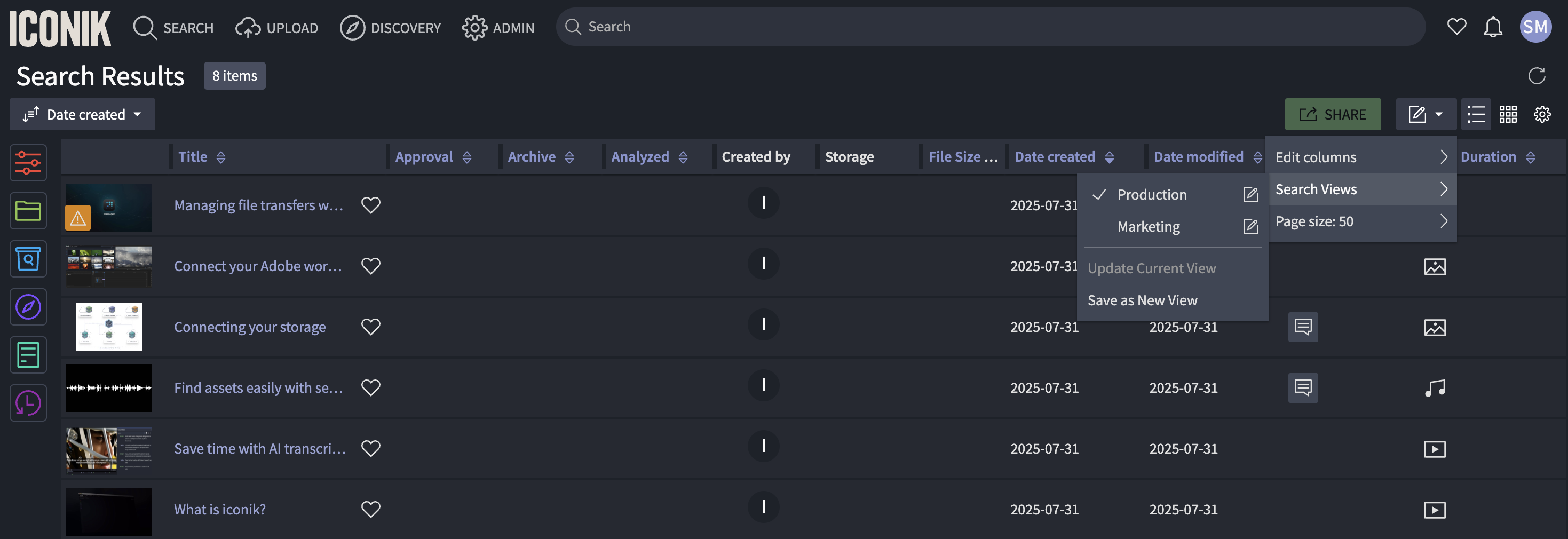Viewport: 1568px width, 539px height.
Task: Open the Date created sort dropdown
Action: pyautogui.click(x=82, y=114)
